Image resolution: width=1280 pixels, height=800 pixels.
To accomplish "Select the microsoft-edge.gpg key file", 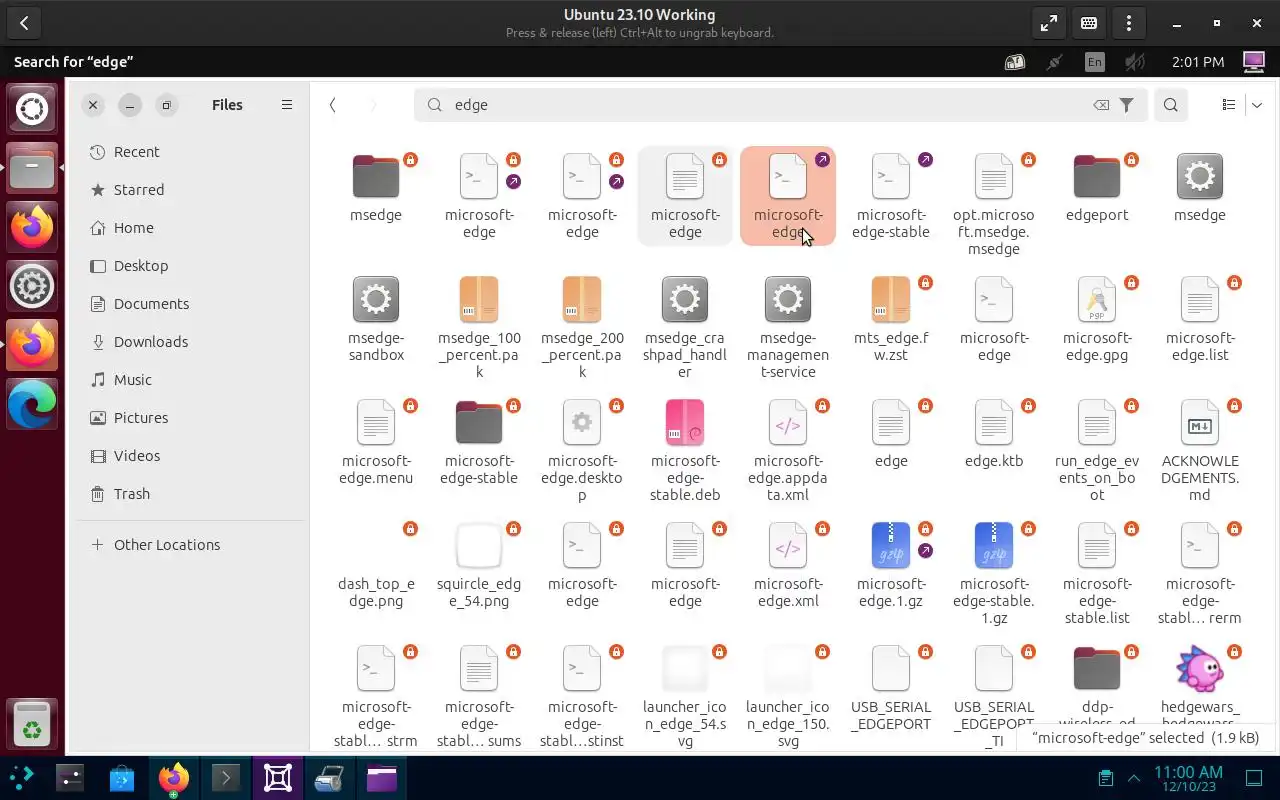I will (1097, 300).
